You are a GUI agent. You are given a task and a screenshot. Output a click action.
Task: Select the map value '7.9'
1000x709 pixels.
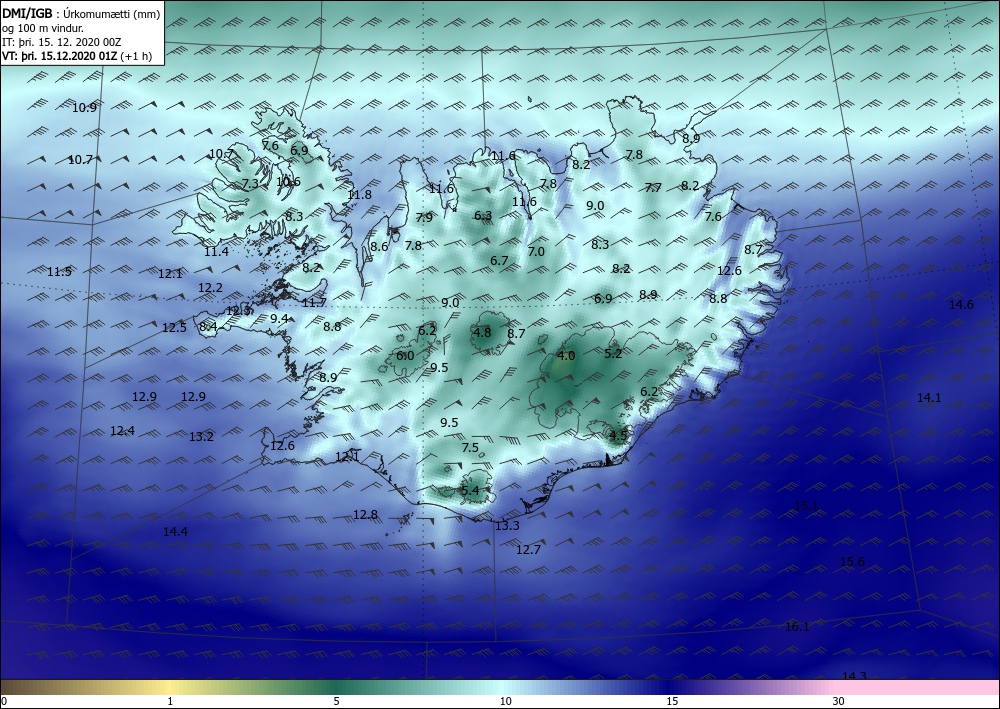(424, 217)
